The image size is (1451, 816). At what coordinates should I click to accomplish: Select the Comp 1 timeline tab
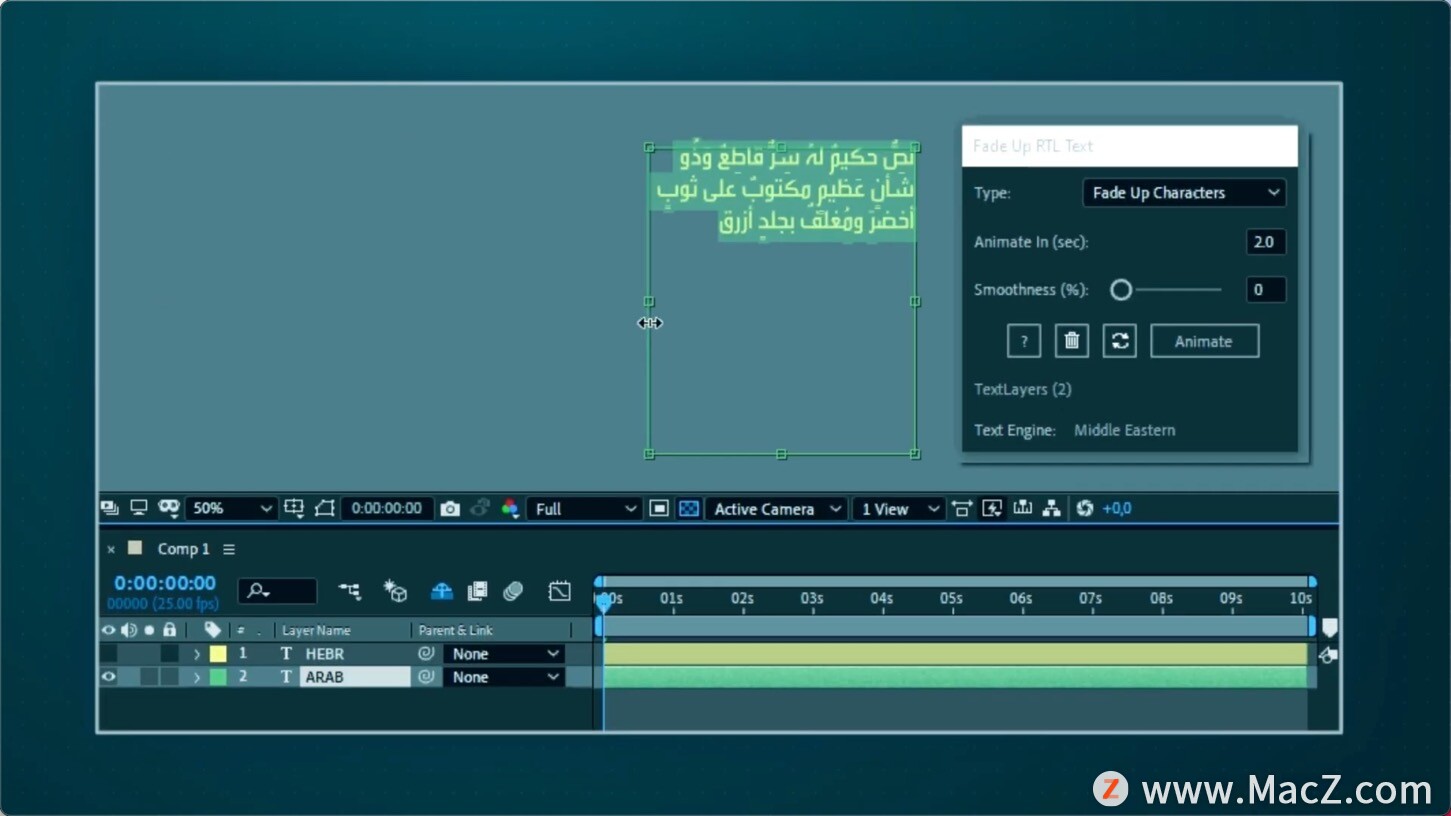pyautogui.click(x=183, y=549)
